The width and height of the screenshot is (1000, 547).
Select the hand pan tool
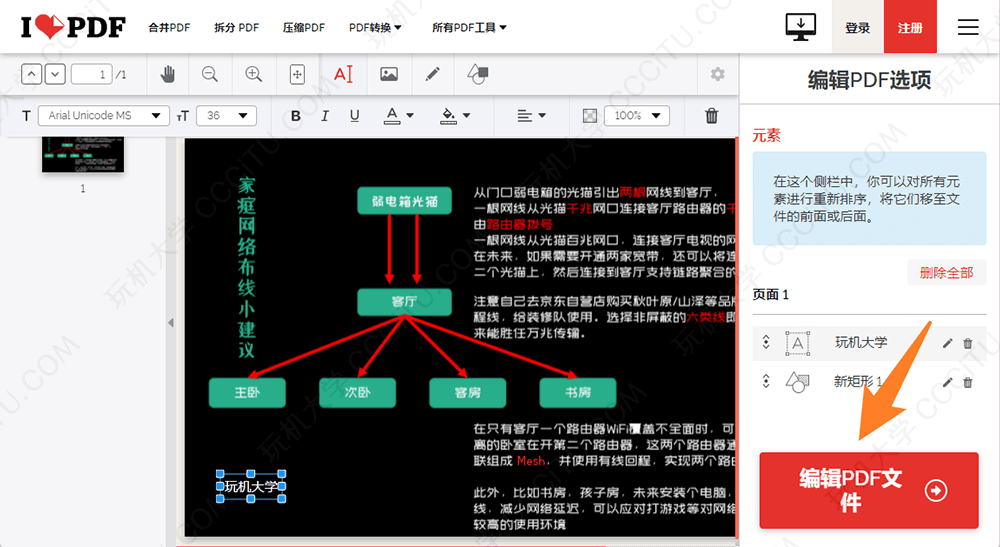pyautogui.click(x=168, y=74)
